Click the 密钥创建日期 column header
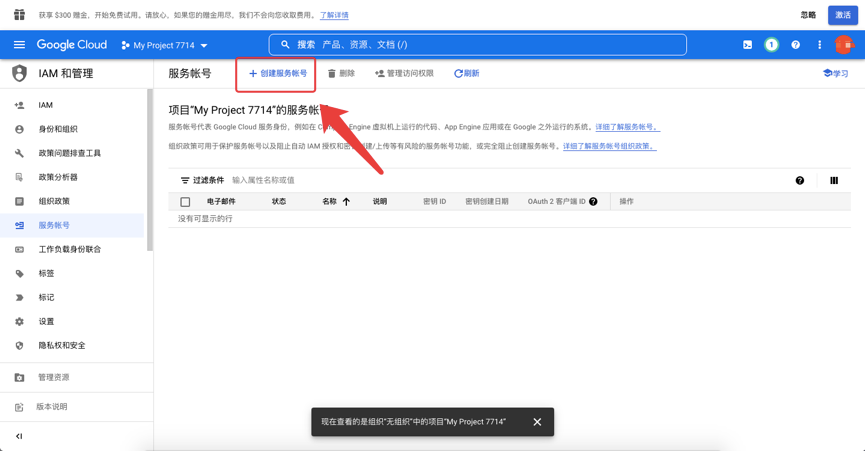The image size is (865, 451). tap(487, 201)
